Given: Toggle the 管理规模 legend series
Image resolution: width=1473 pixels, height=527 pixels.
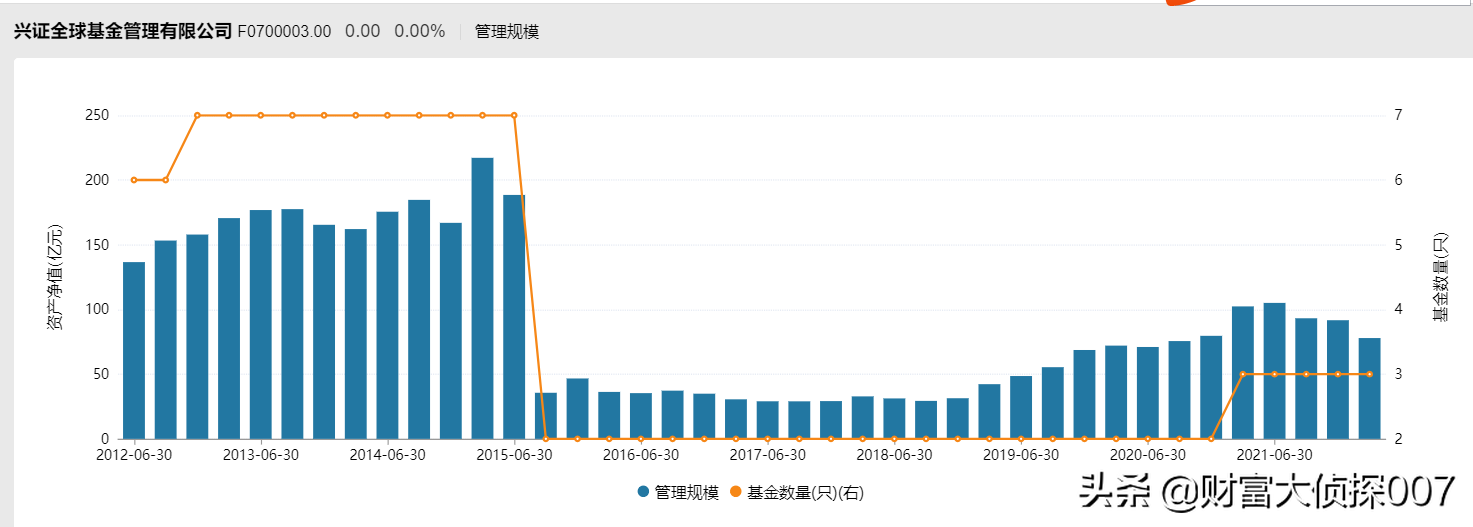Looking at the screenshot, I should (x=679, y=492).
